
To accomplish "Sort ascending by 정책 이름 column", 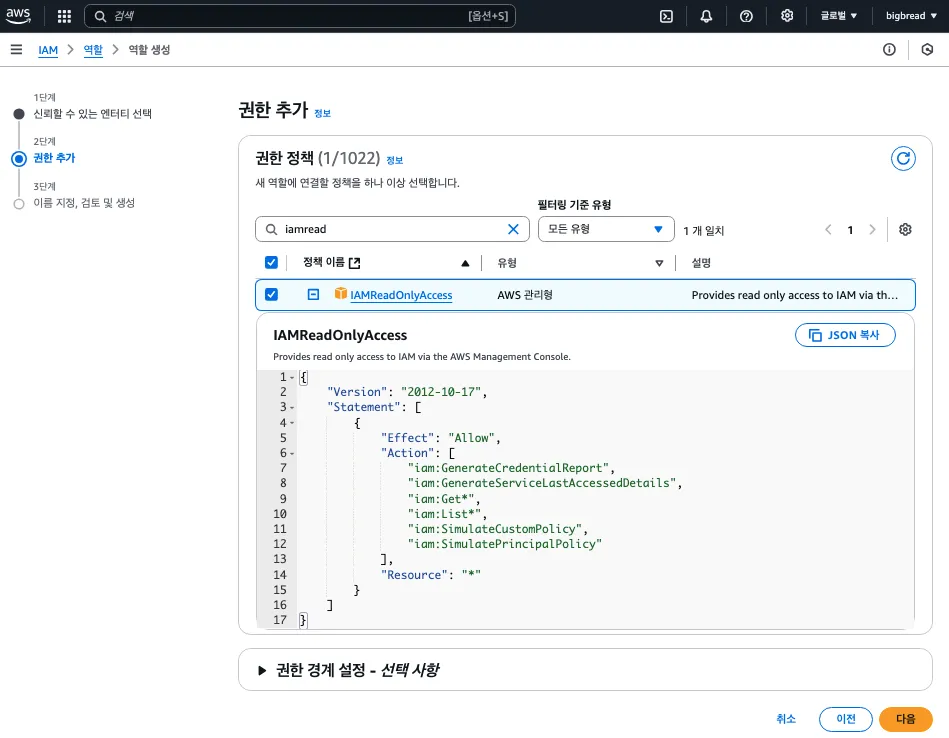I will click(465, 263).
